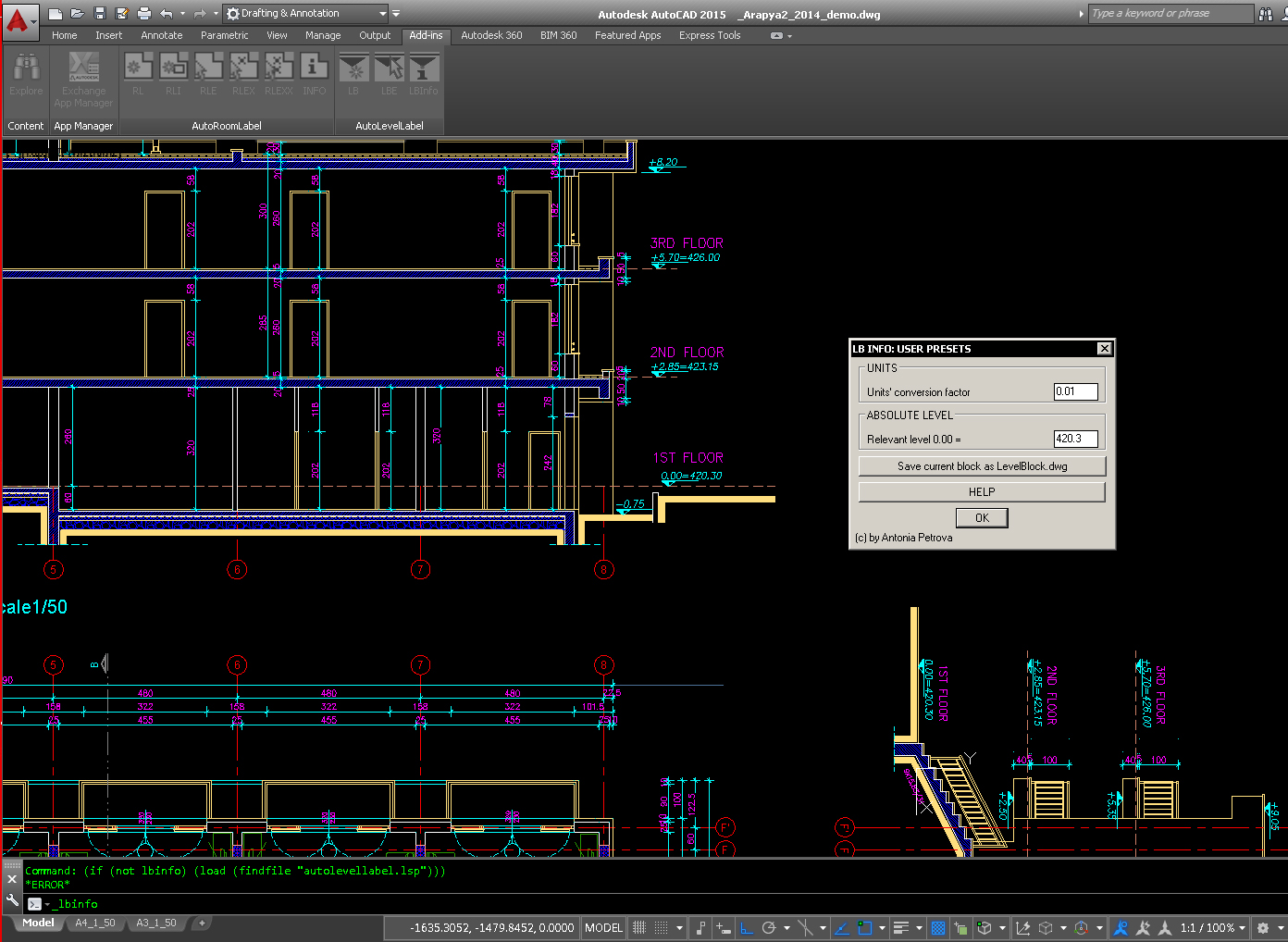Click the Units' conversion factor field

(1075, 391)
